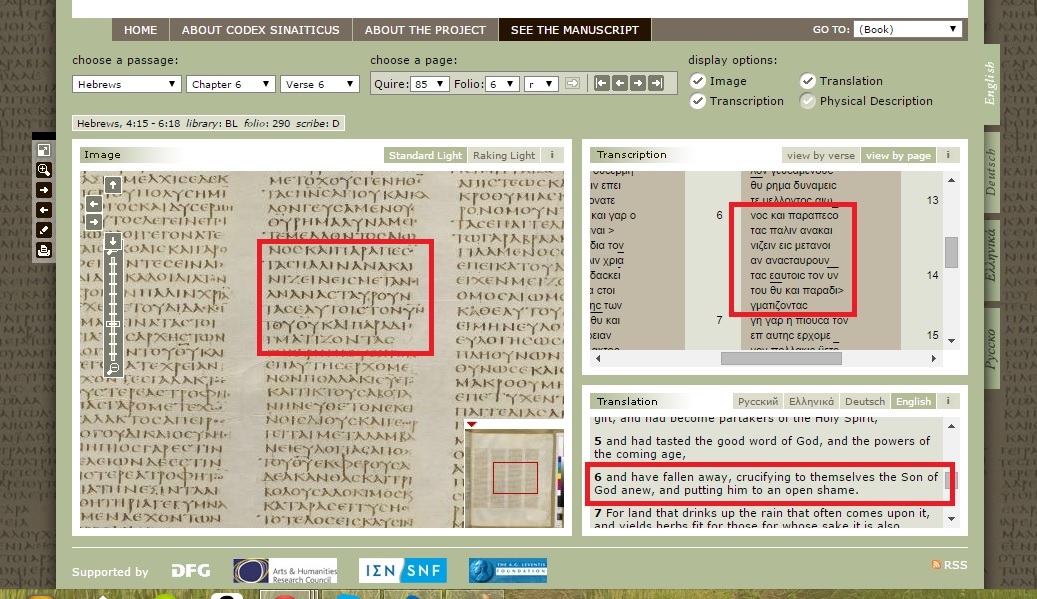Click the print icon in left toolbar
Image resolution: width=1037 pixels, height=599 pixels.
point(44,250)
